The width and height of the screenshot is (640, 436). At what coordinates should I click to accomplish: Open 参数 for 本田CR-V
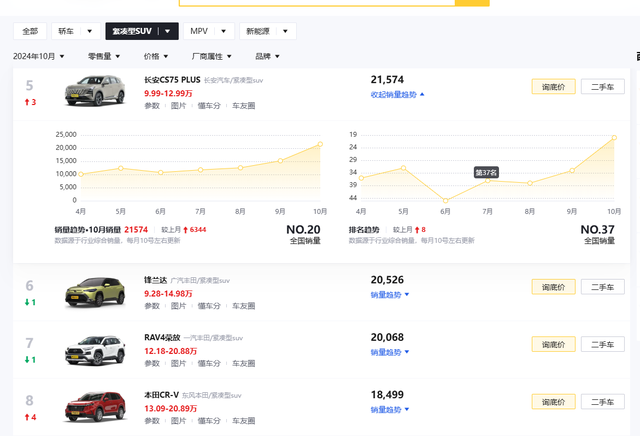[152, 420]
